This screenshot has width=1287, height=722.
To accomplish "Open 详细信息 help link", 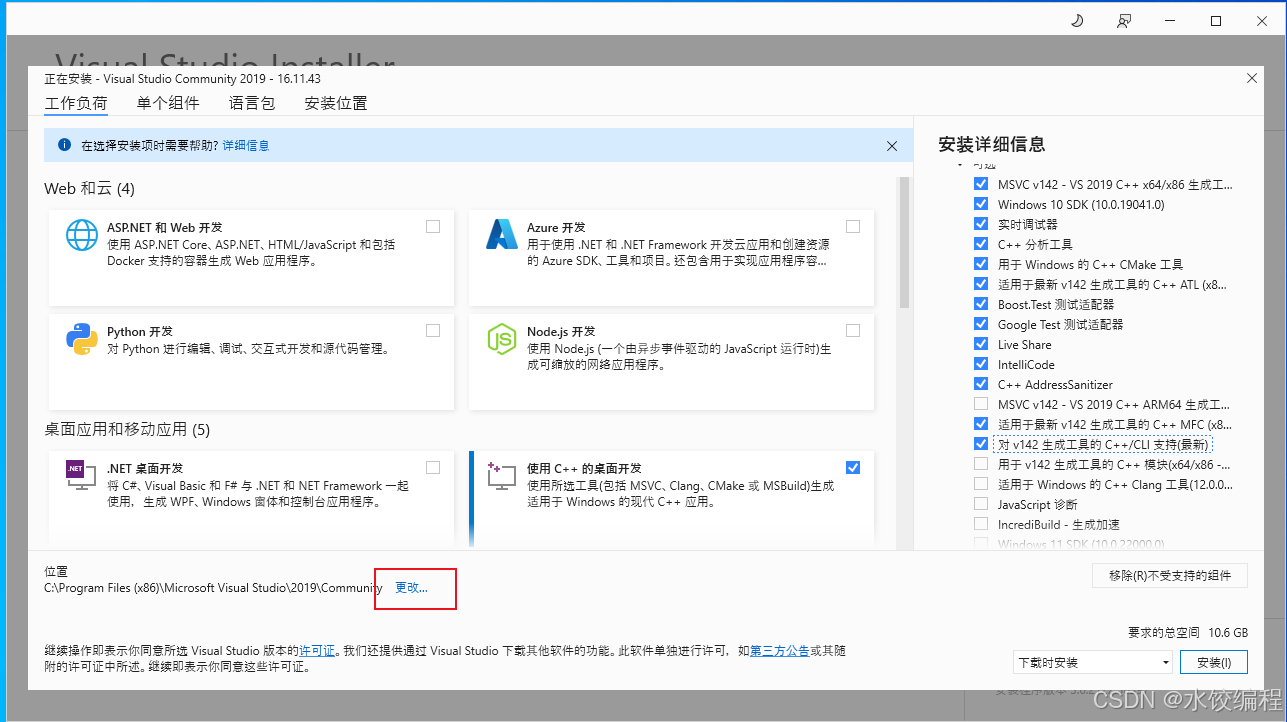I will coord(245,145).
